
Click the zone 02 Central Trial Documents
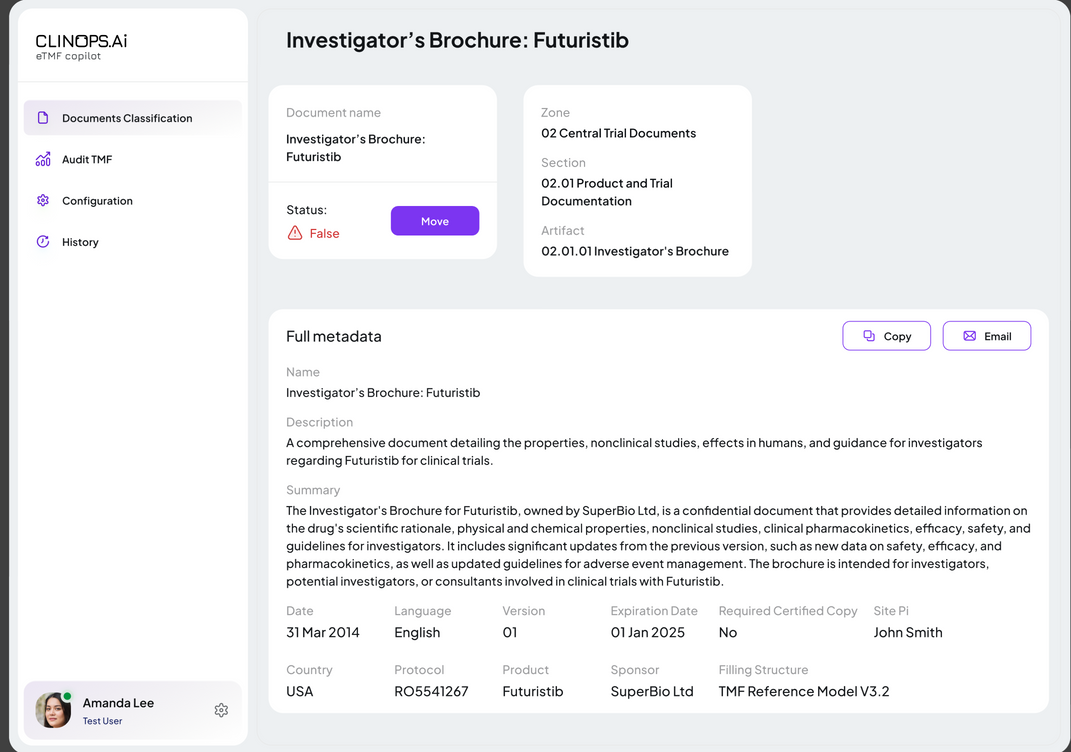click(618, 133)
